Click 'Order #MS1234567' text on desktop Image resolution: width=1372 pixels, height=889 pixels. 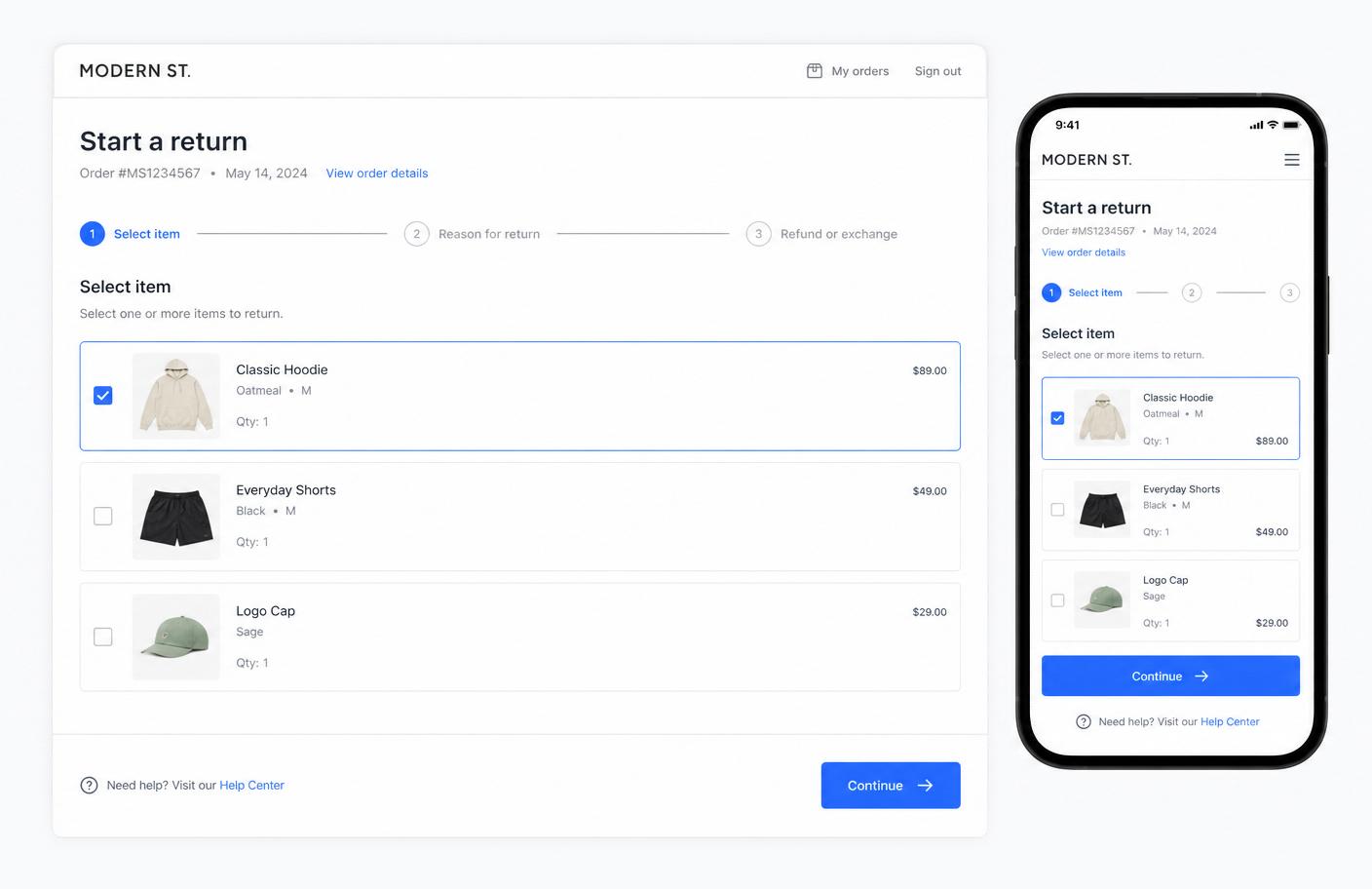click(139, 174)
